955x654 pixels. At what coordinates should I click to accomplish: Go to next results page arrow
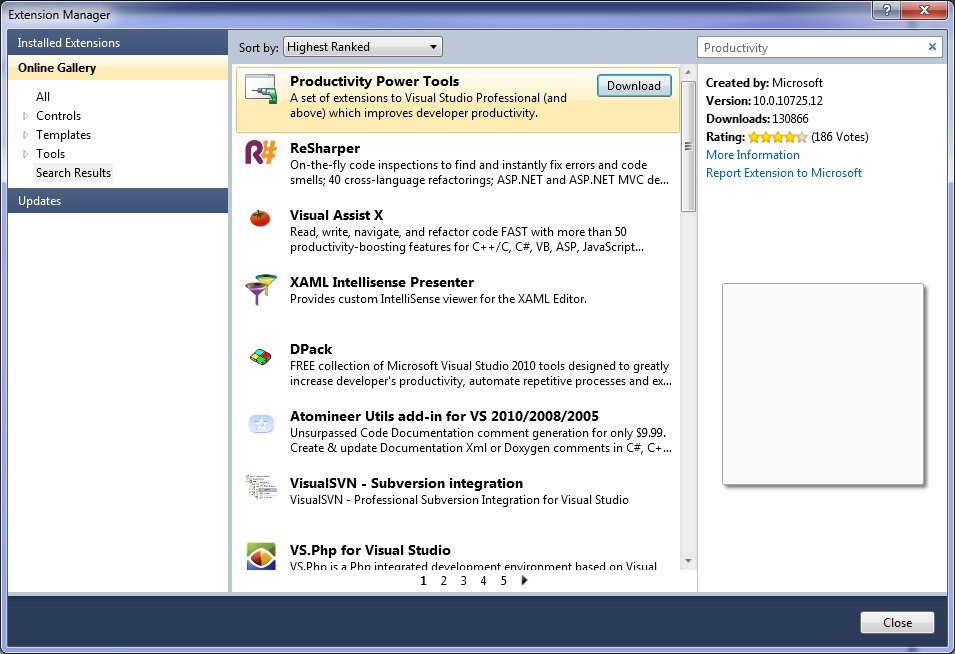(524, 580)
